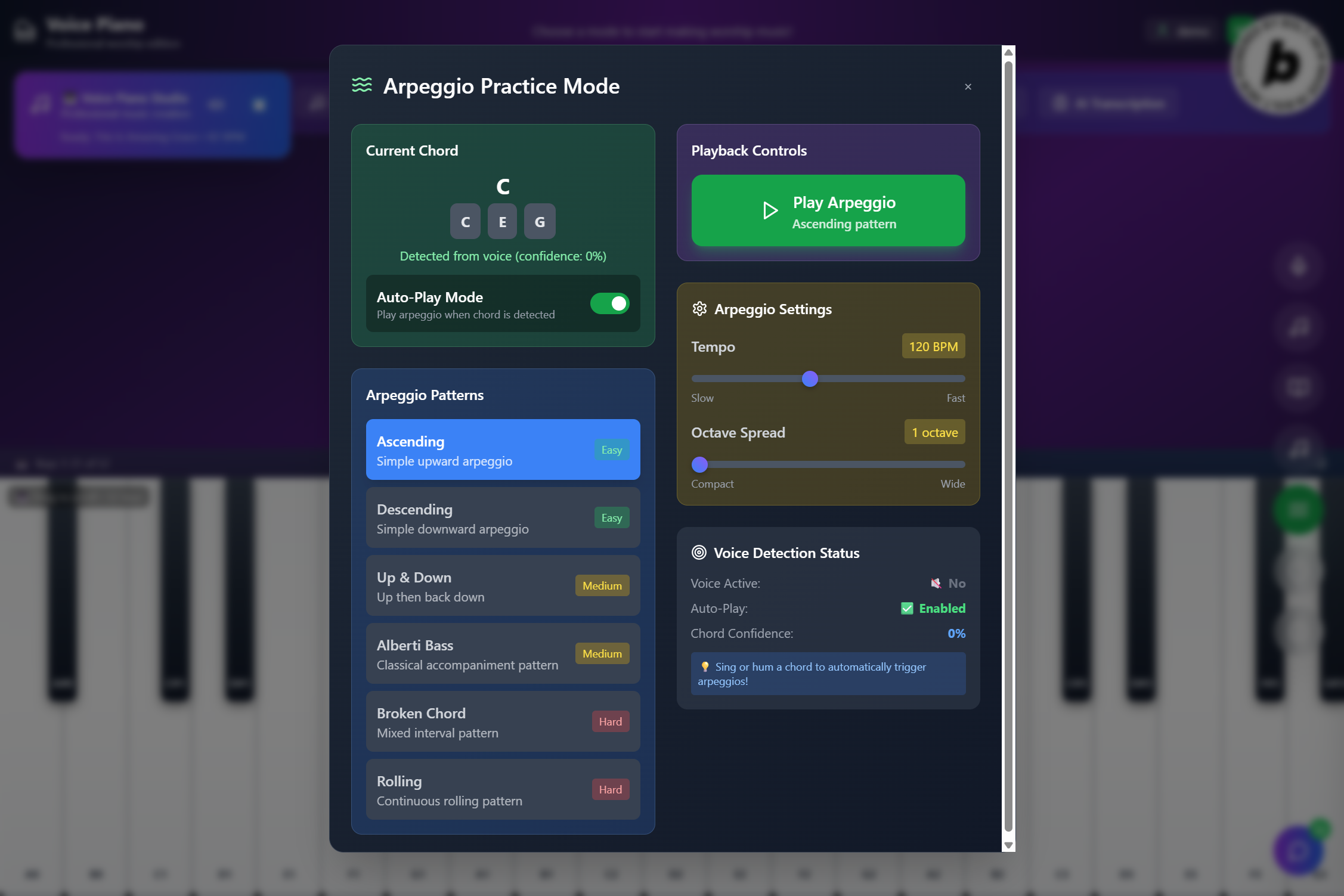
Task: Toggle the Auto-Play Mode switch off
Action: tap(609, 303)
